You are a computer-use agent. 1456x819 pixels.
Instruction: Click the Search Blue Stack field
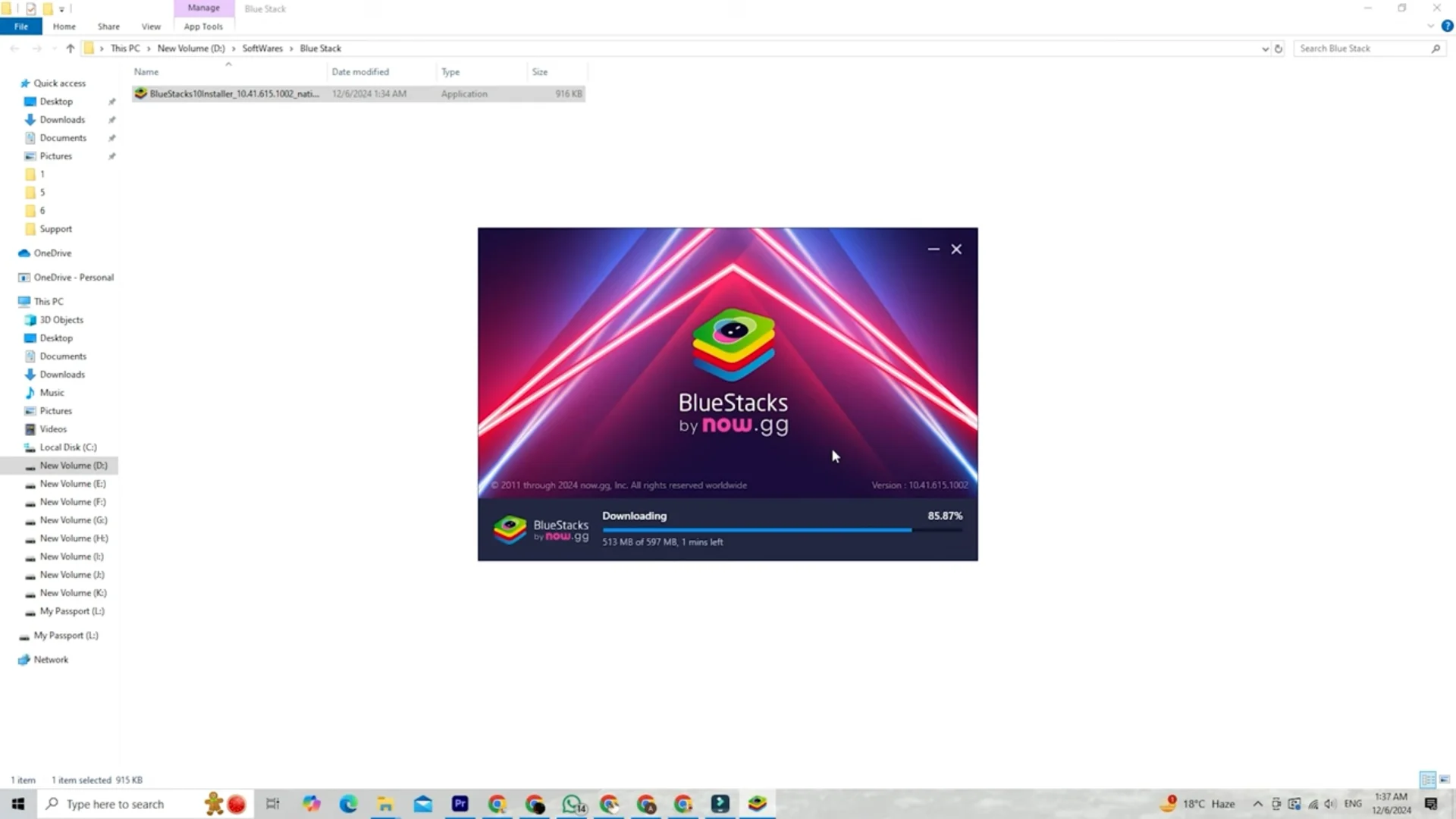click(1361, 49)
